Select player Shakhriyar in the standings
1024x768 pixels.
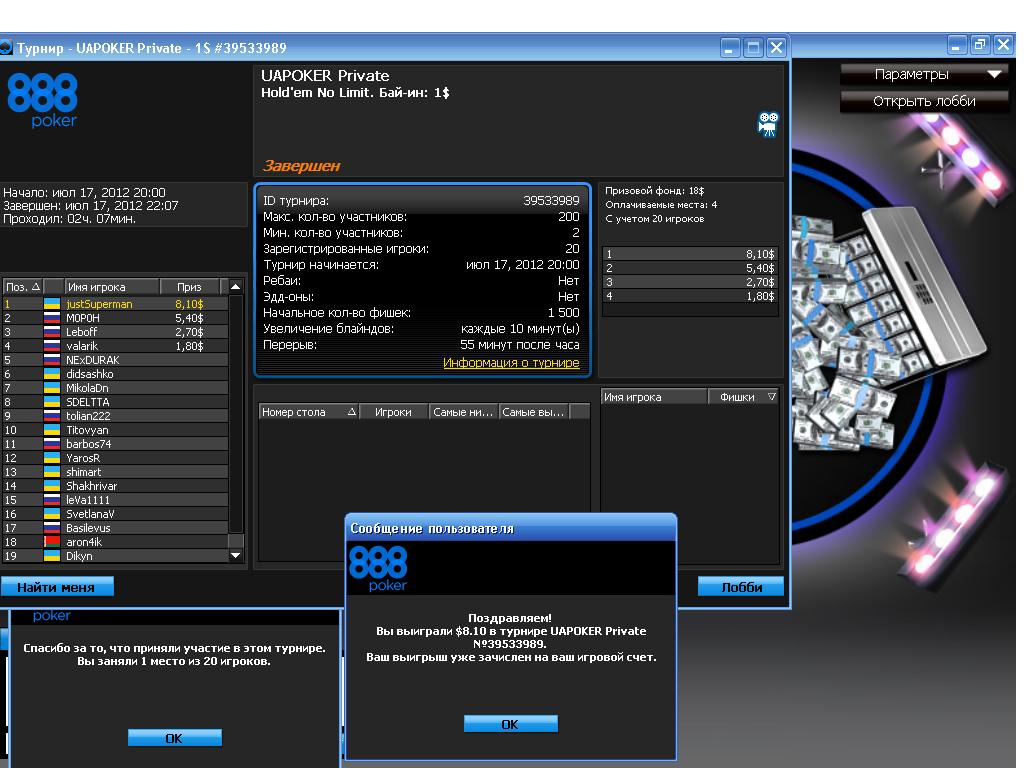(115, 486)
